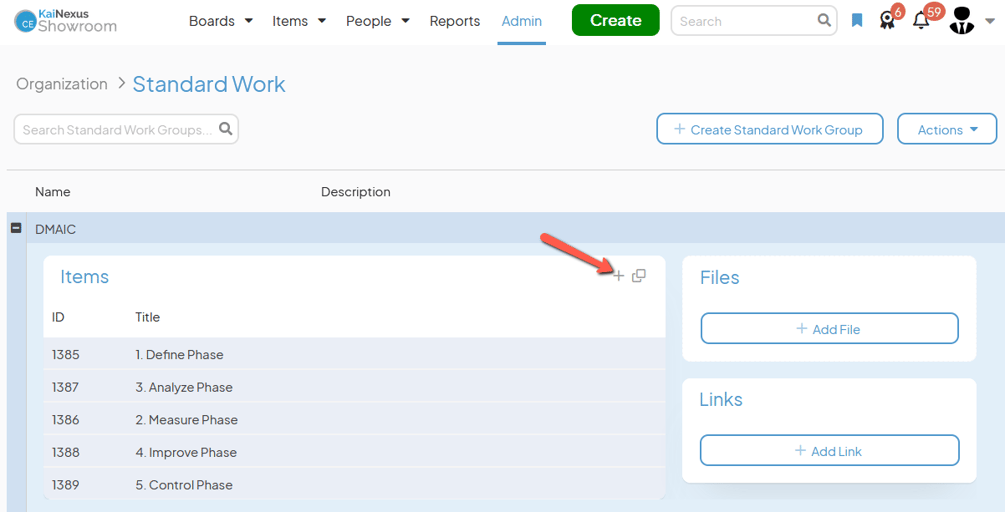The height and width of the screenshot is (512, 1005).
Task: Click ID 1389 in the Items table
Action: (x=65, y=485)
